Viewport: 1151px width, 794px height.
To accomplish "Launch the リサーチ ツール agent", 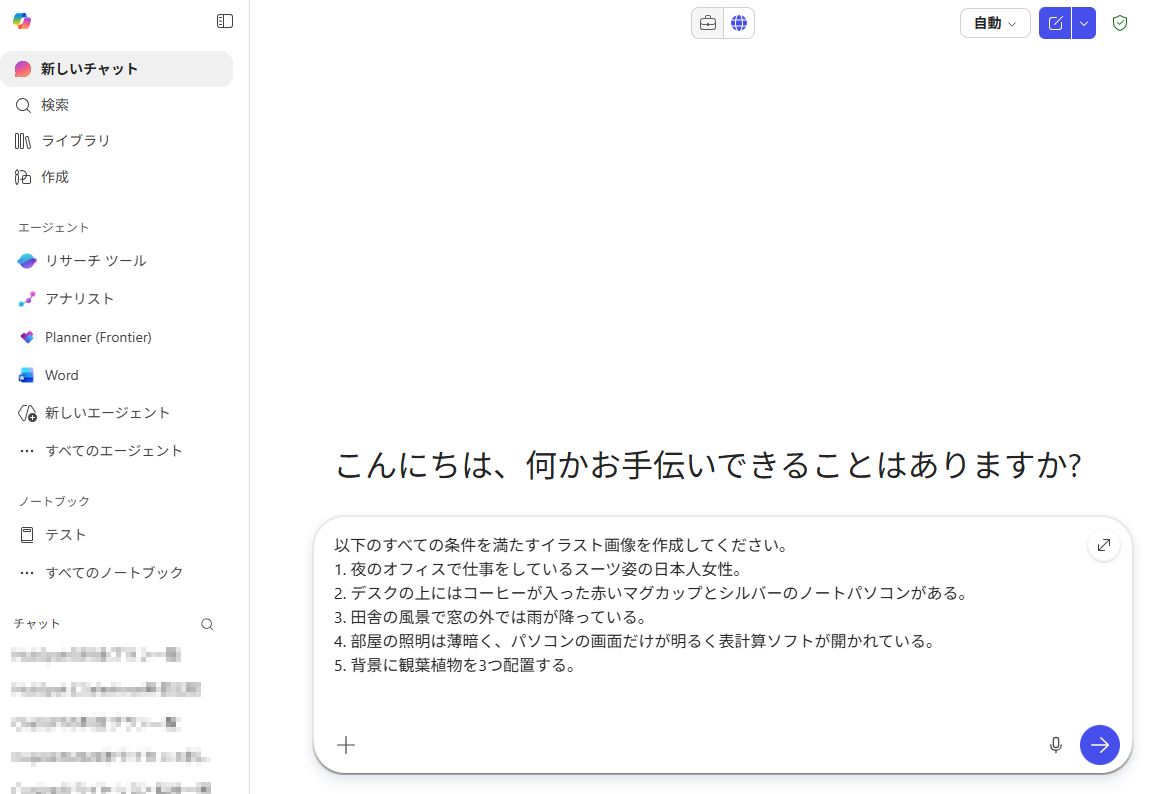I will (95, 261).
